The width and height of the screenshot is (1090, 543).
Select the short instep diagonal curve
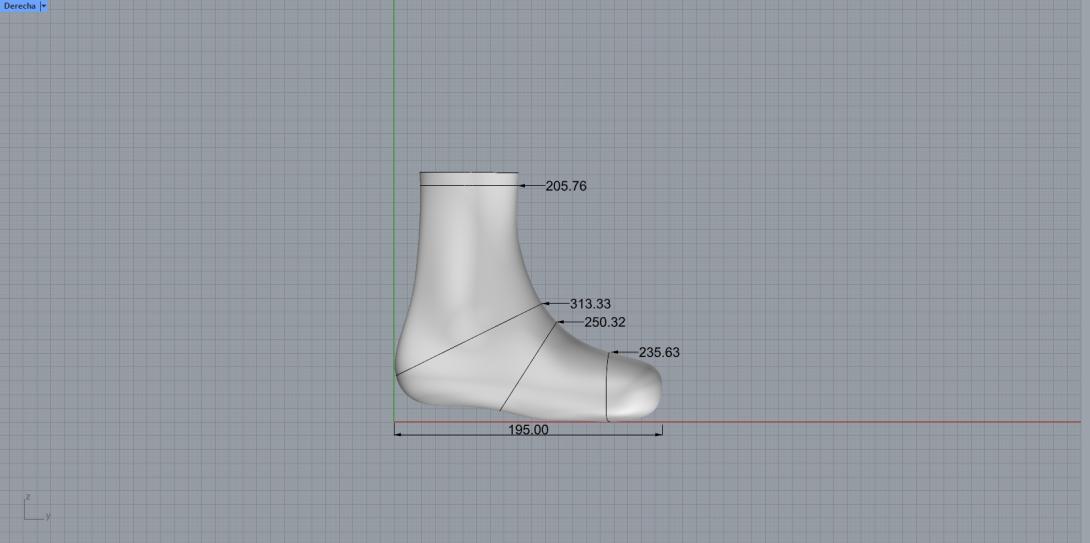click(x=527, y=367)
